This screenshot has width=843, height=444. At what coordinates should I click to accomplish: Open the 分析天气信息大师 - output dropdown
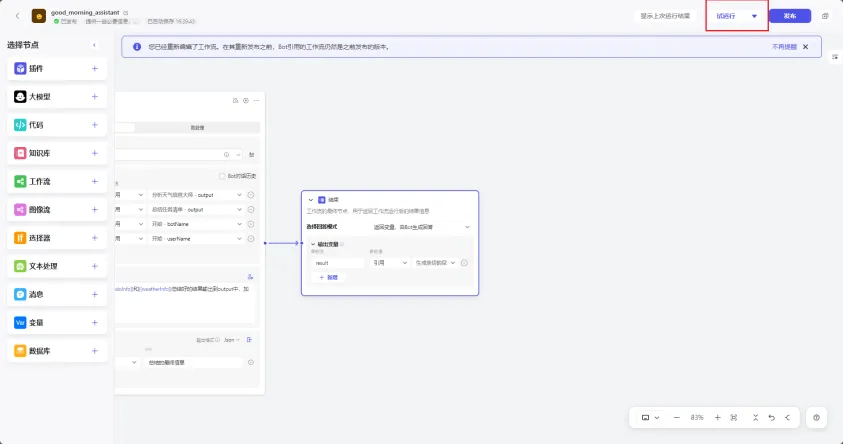(x=196, y=195)
